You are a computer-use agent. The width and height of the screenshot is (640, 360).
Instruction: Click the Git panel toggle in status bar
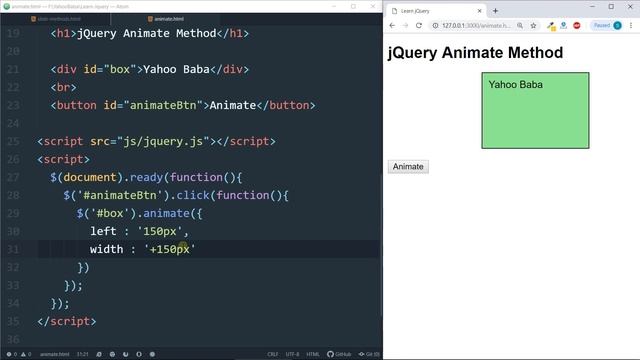[369, 354]
